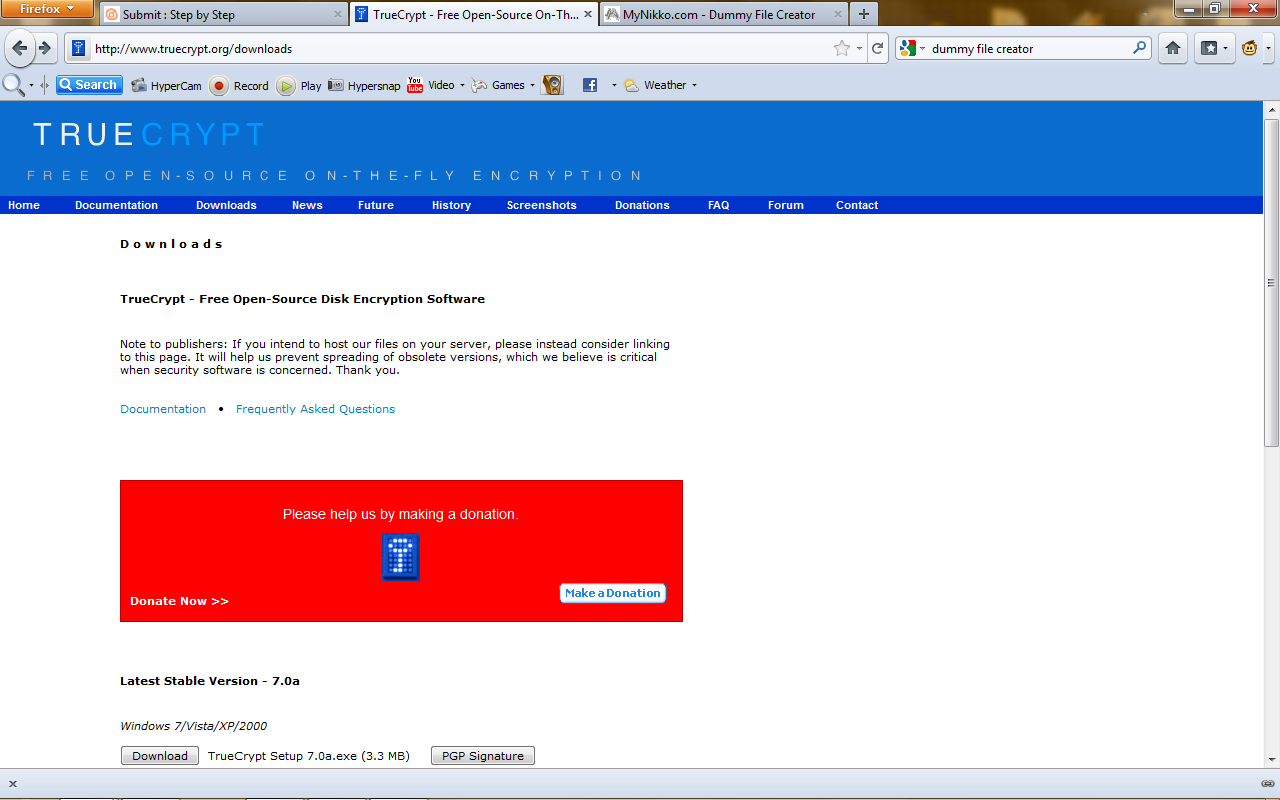1280x800 pixels.
Task: Open the Downloads navigation menu item
Action: click(x=226, y=205)
